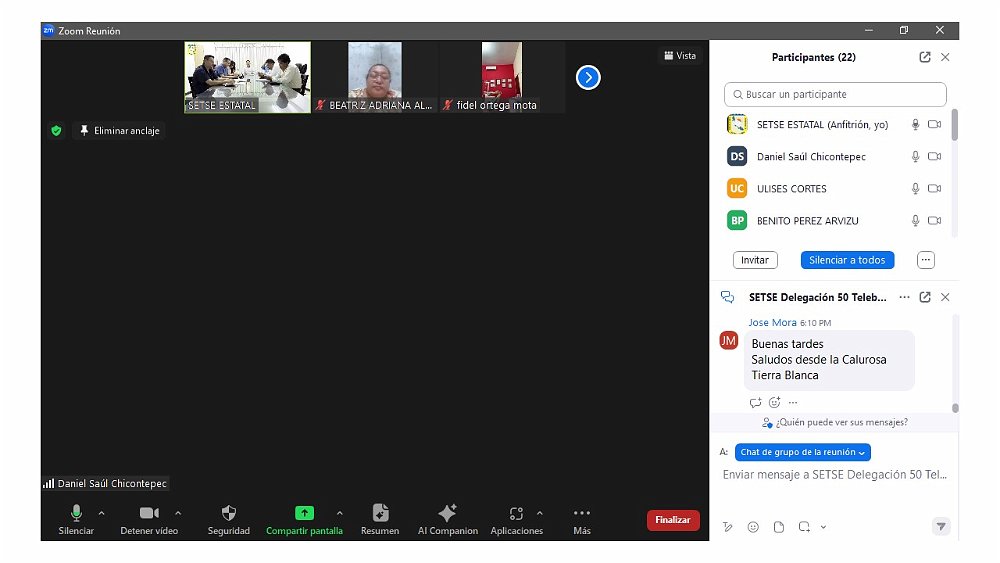Pop out the Participantes panel

[x=925, y=58]
